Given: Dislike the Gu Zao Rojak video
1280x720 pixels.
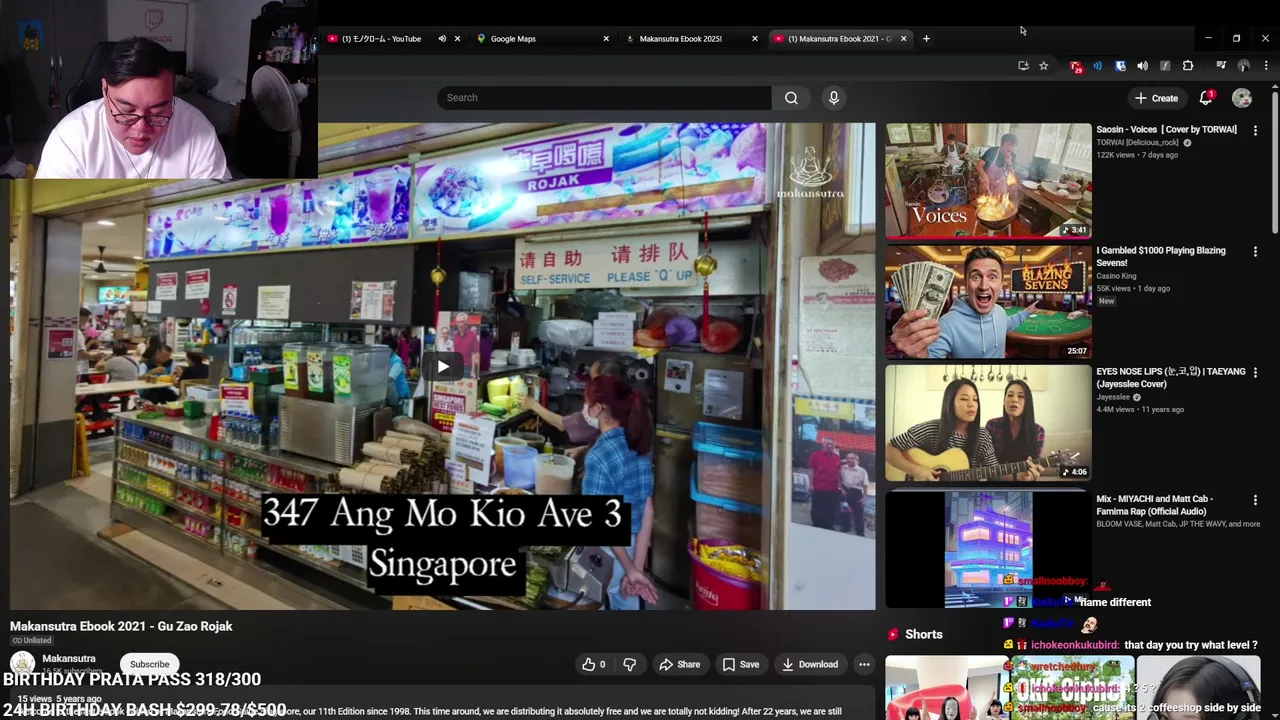Looking at the screenshot, I should click(x=630, y=664).
